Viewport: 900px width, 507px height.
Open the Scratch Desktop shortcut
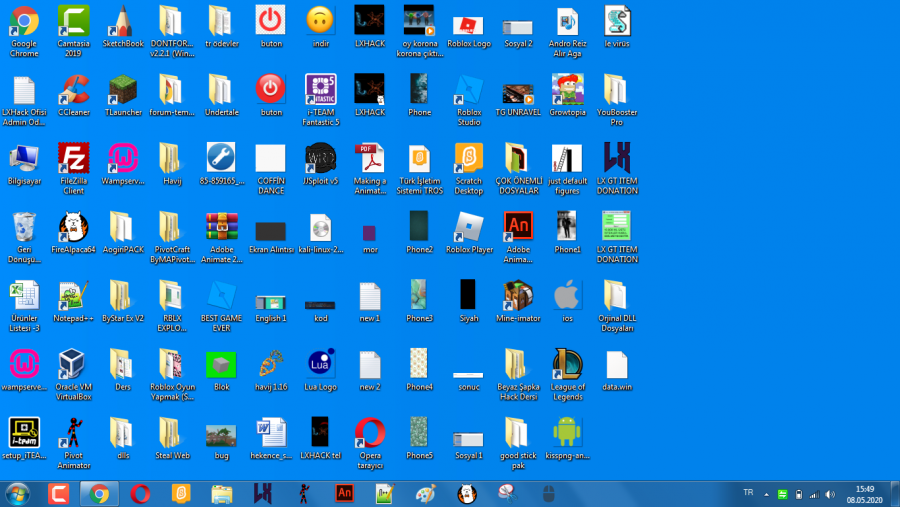468,159
